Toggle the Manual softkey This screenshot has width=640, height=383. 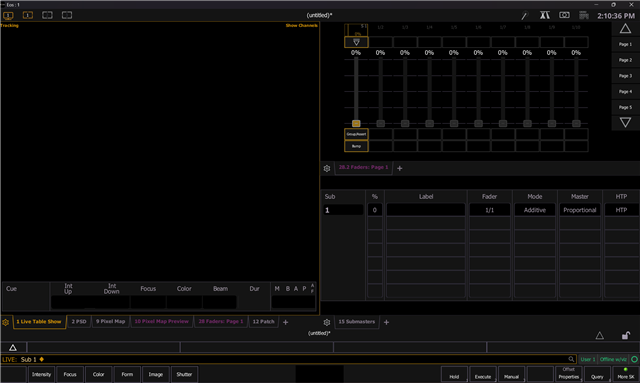coord(511,374)
